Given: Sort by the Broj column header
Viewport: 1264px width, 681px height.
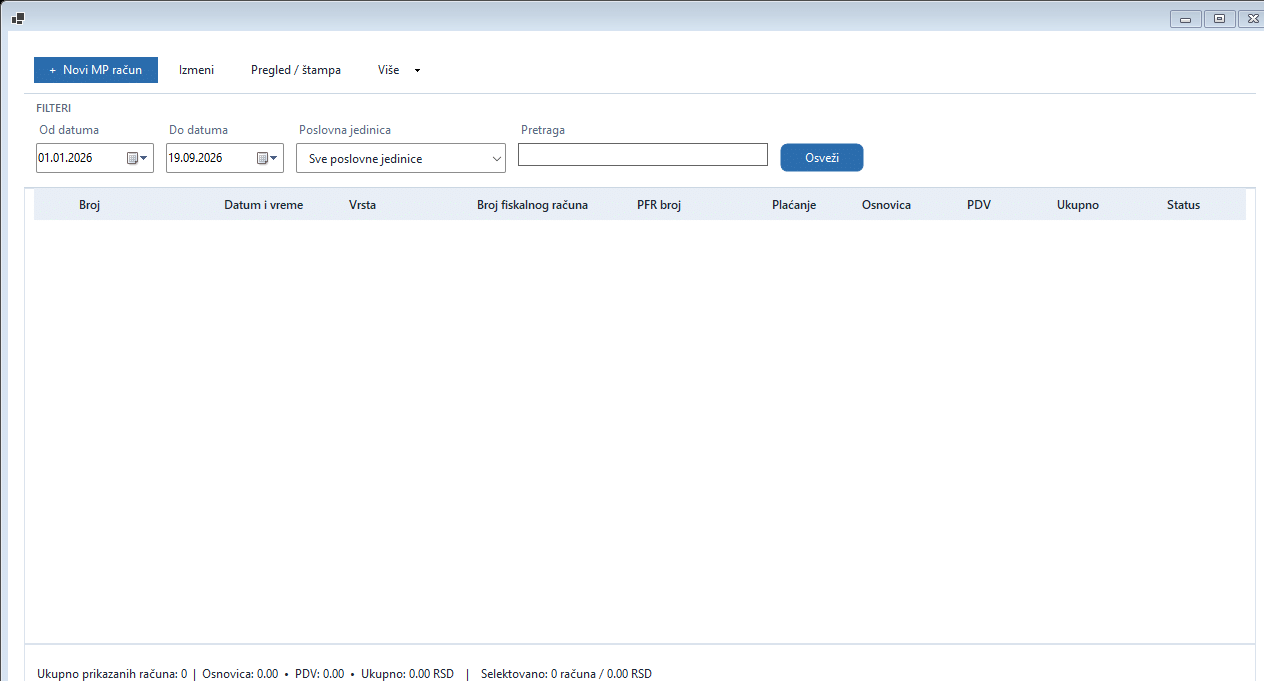Looking at the screenshot, I should point(90,205).
